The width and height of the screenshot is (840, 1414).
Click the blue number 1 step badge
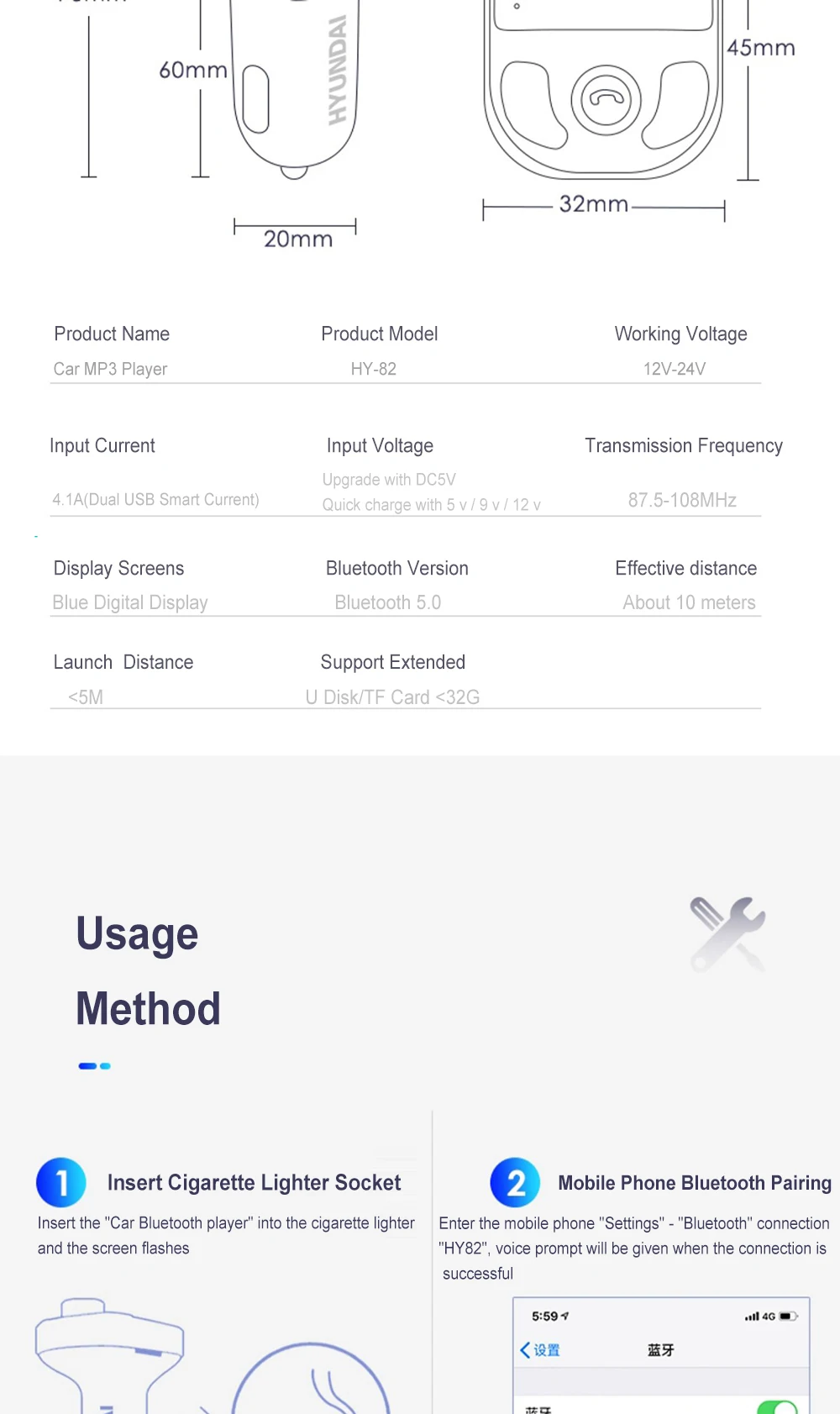[x=61, y=1182]
